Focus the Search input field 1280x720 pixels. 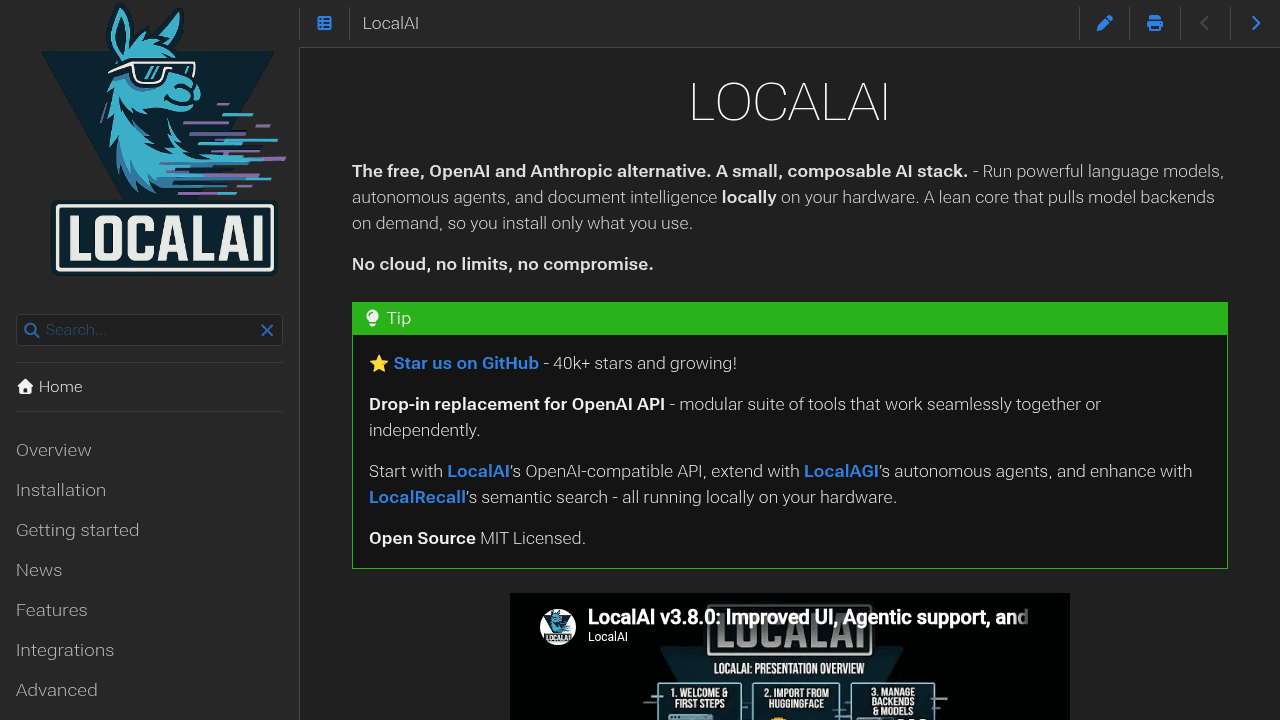(x=149, y=330)
